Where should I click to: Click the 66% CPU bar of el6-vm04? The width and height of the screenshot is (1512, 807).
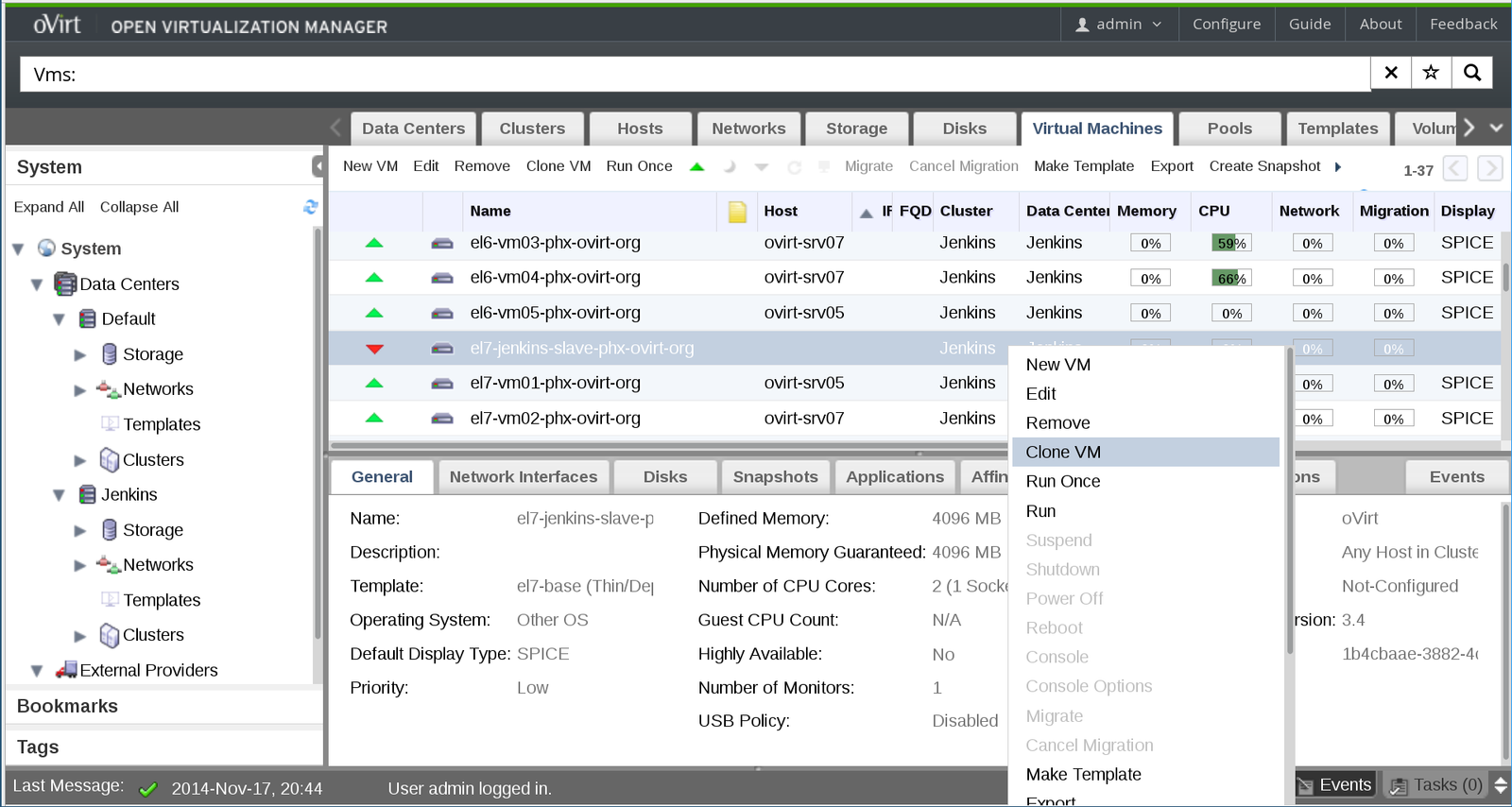(x=1231, y=278)
